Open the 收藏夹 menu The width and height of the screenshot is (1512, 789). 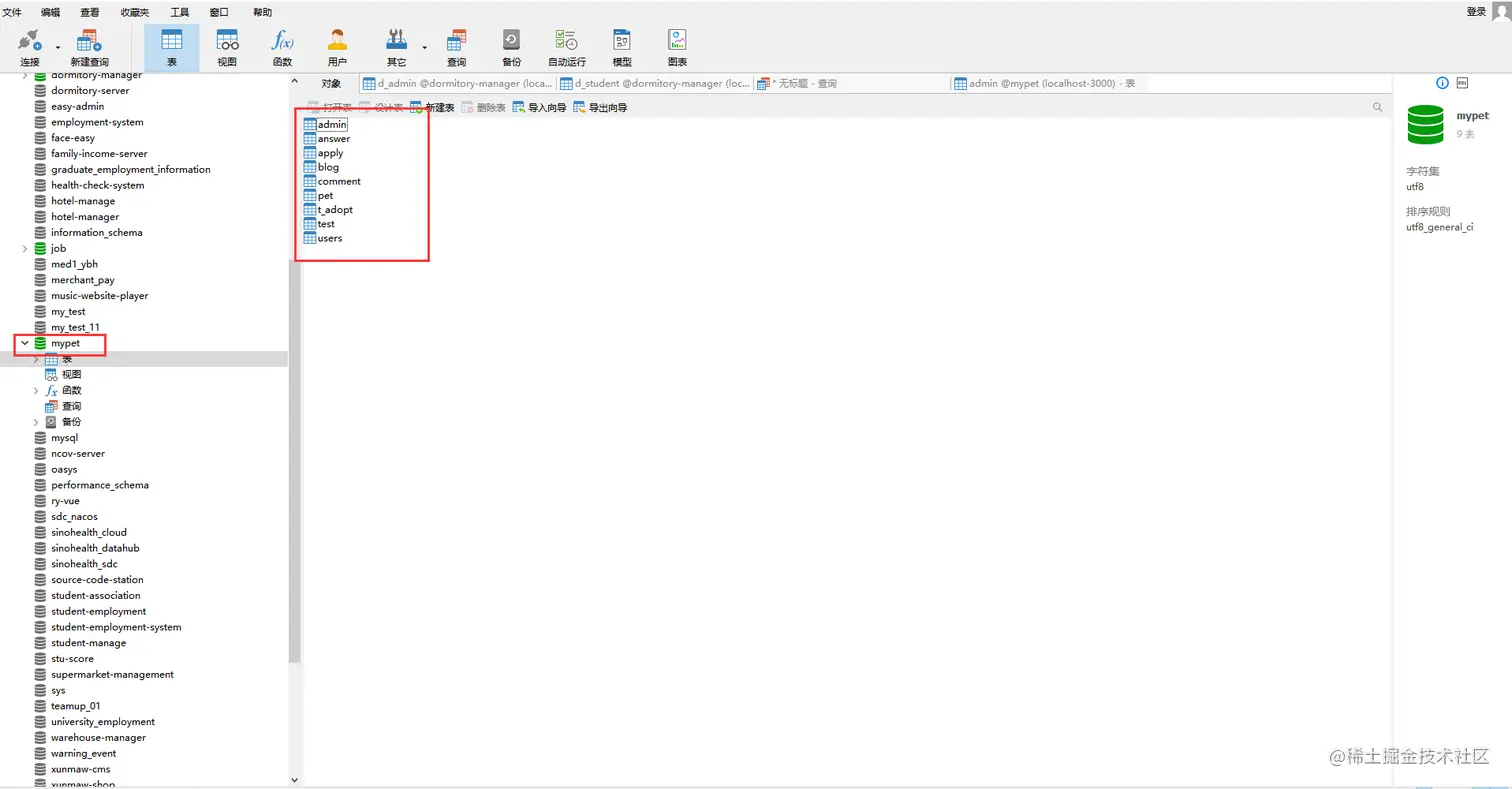(x=136, y=12)
